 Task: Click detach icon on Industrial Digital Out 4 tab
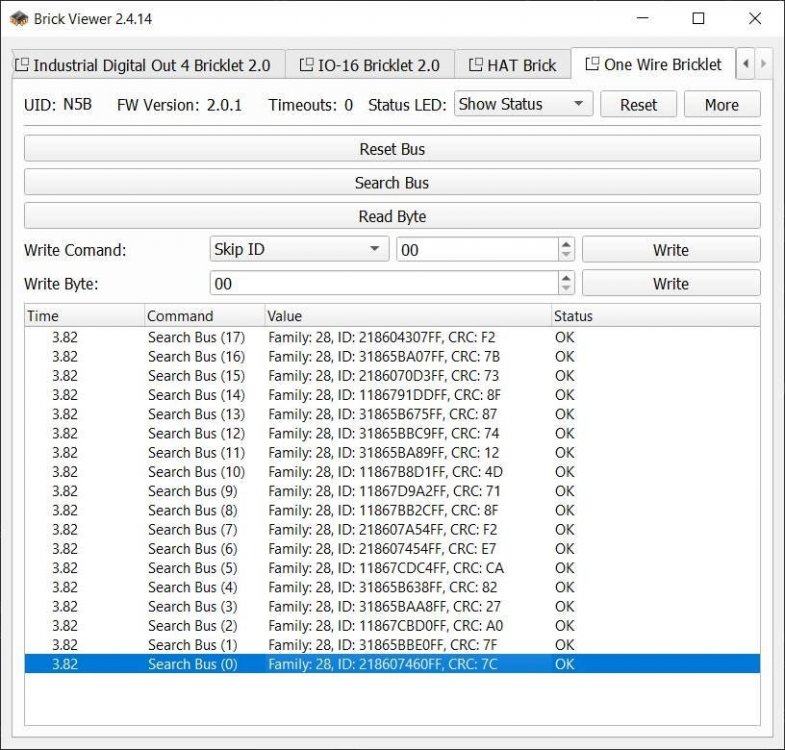pyautogui.click(x=22, y=65)
